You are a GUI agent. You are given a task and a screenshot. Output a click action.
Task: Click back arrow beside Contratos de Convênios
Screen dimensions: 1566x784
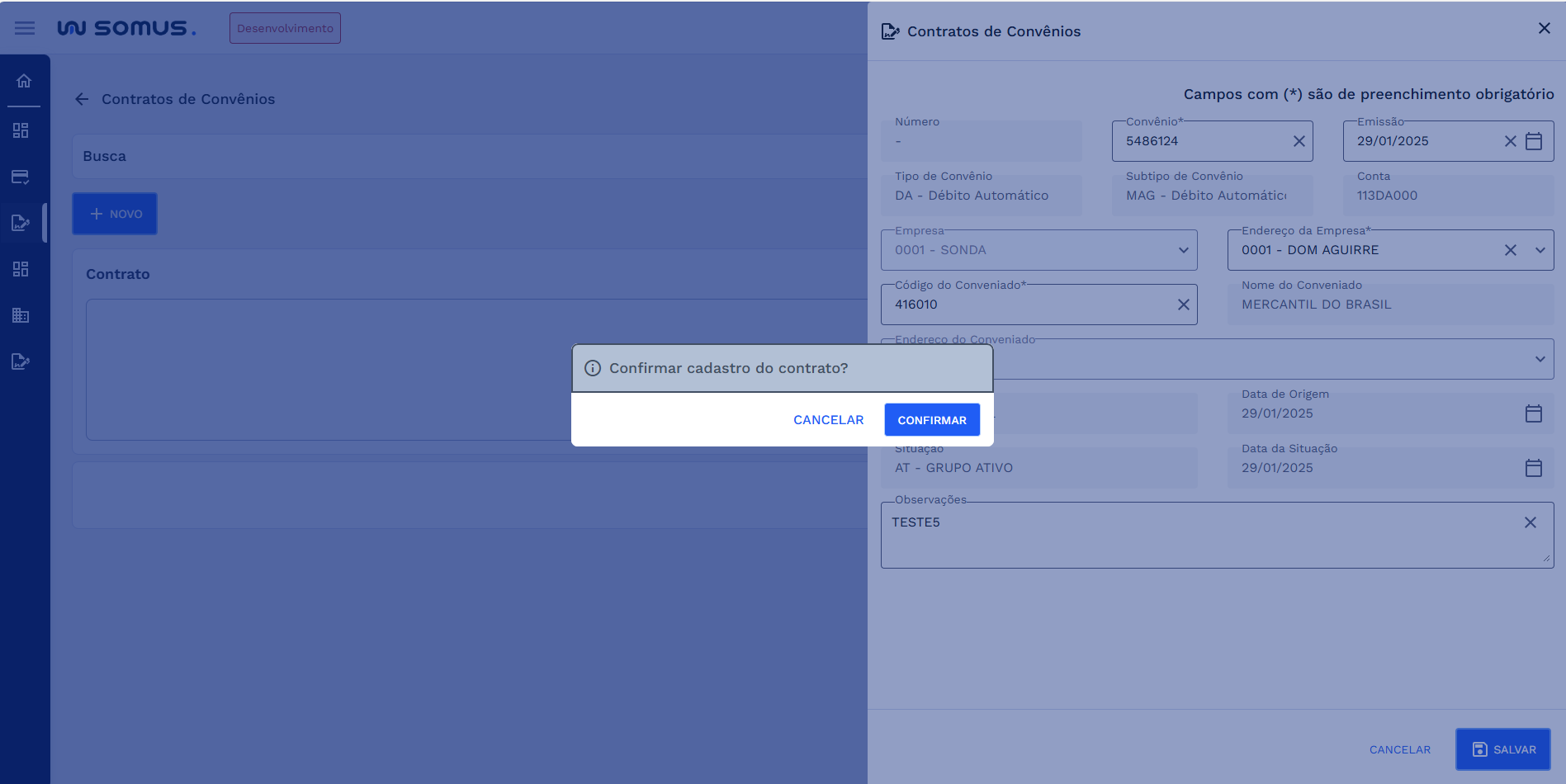82,99
